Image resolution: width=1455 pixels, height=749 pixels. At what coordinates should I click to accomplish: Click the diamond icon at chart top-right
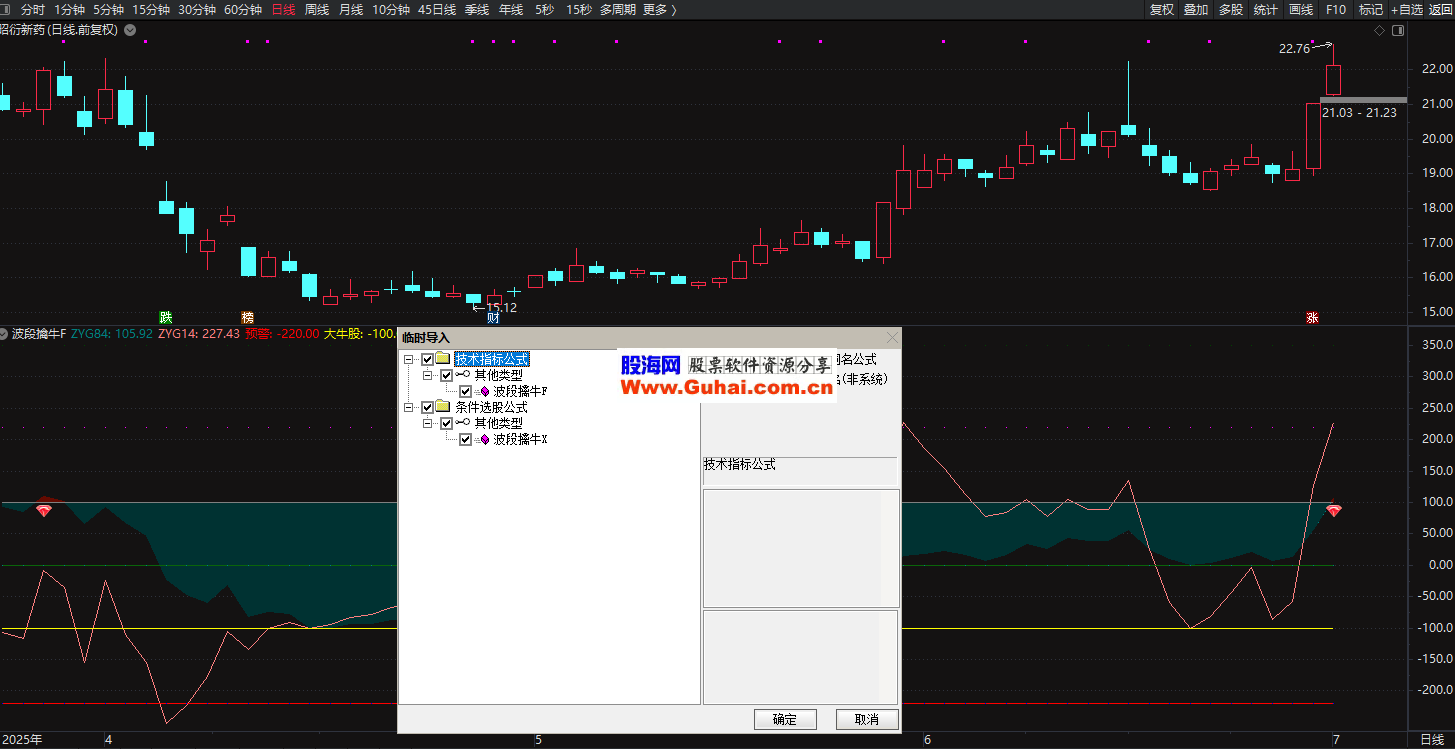(1379, 30)
